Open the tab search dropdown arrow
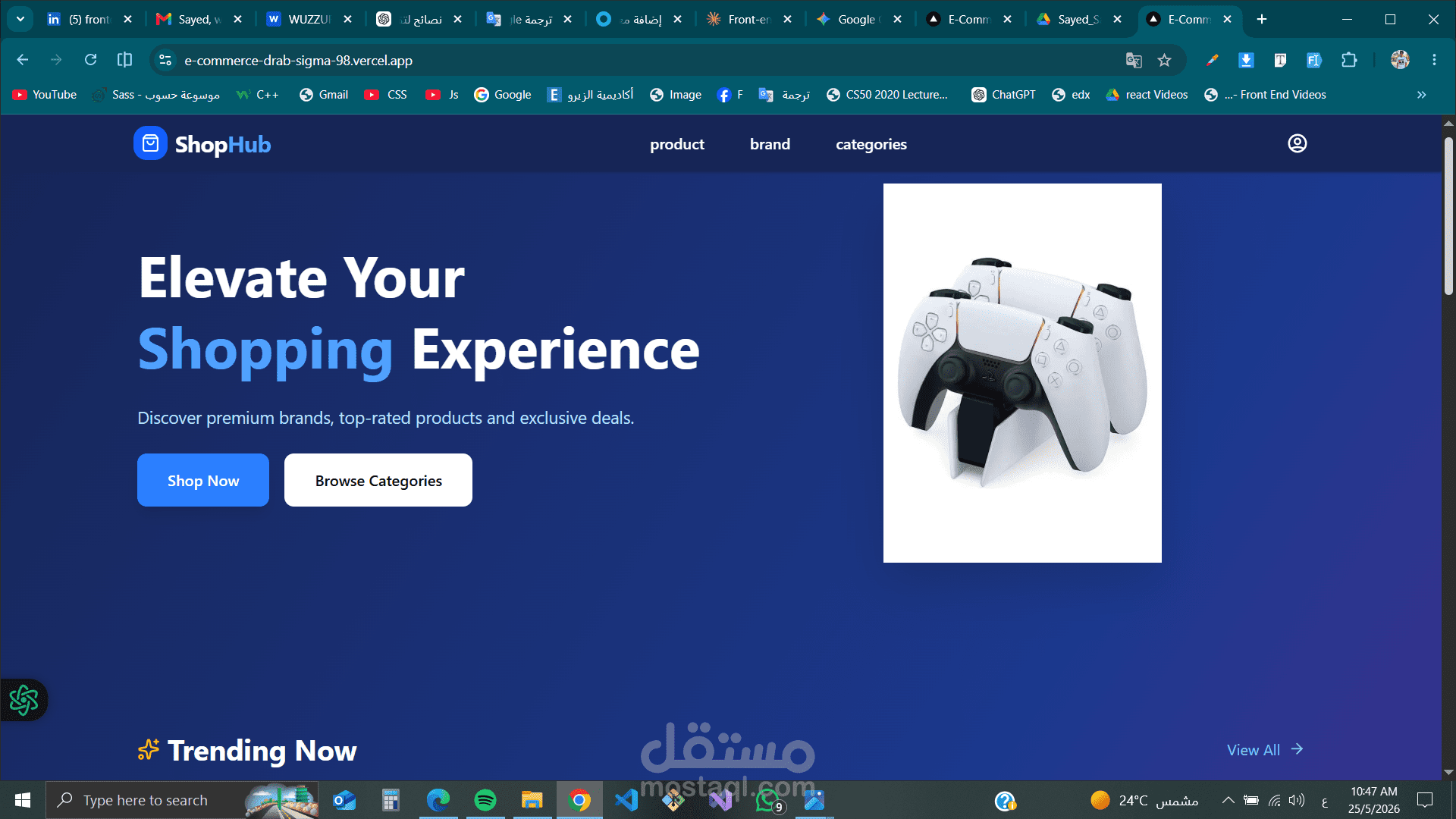 [20, 19]
